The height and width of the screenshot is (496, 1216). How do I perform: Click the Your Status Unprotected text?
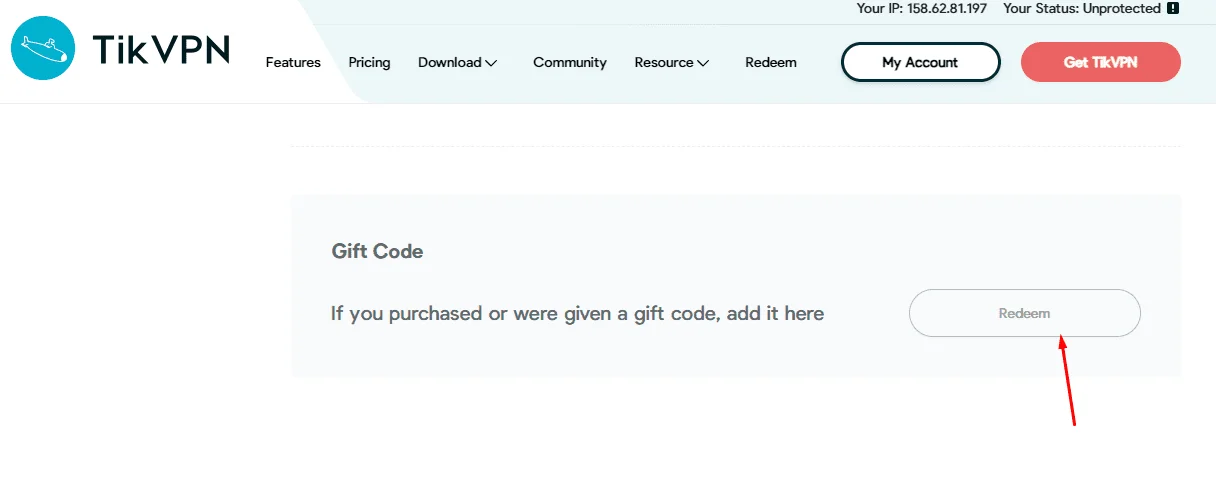[1082, 8]
